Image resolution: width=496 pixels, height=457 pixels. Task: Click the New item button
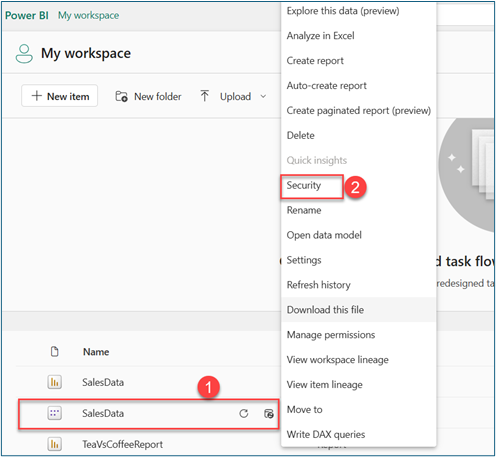(x=60, y=96)
